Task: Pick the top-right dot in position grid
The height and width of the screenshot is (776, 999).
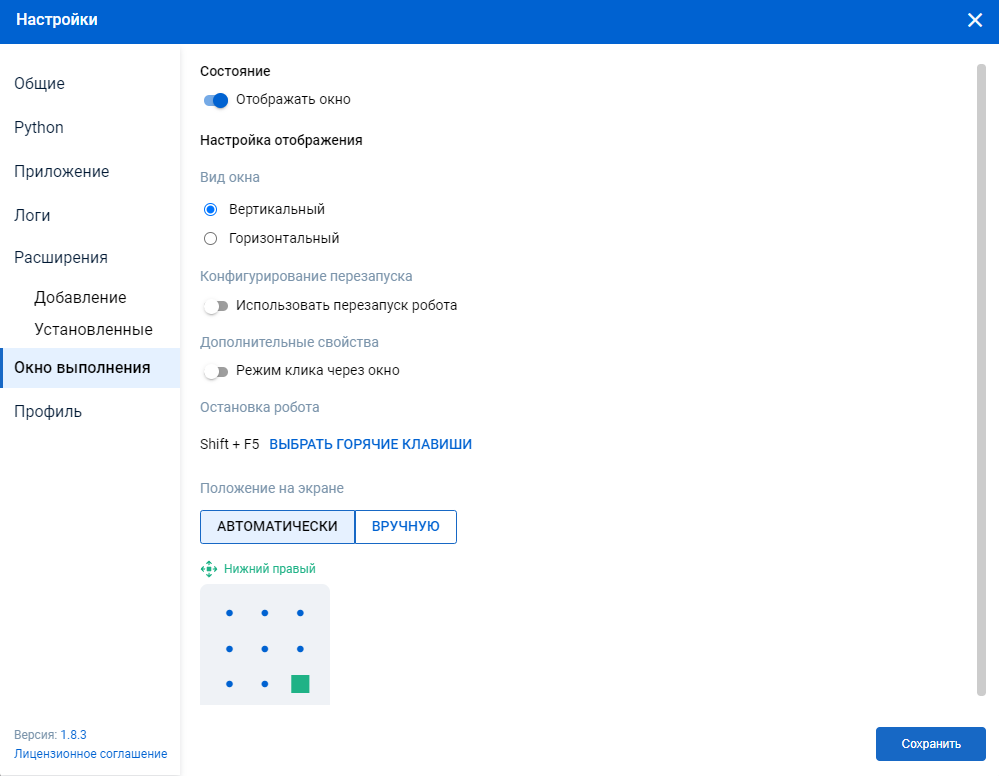Action: click(300, 613)
